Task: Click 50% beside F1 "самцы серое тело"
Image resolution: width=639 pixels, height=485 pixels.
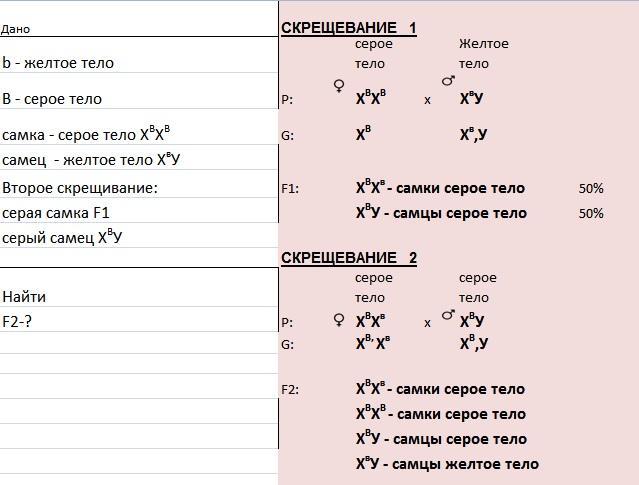Action: tap(591, 213)
